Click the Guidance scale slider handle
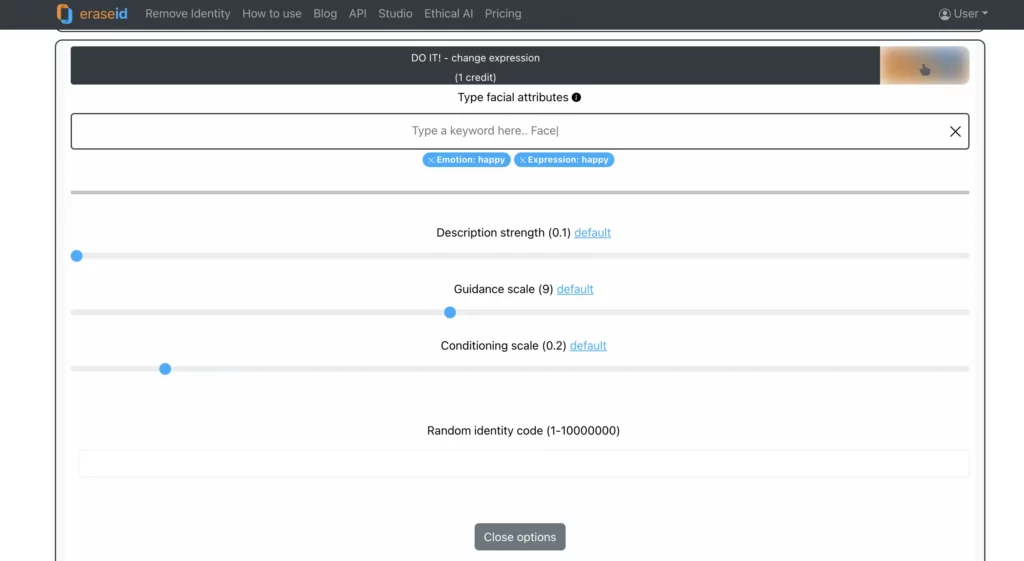 tap(450, 312)
